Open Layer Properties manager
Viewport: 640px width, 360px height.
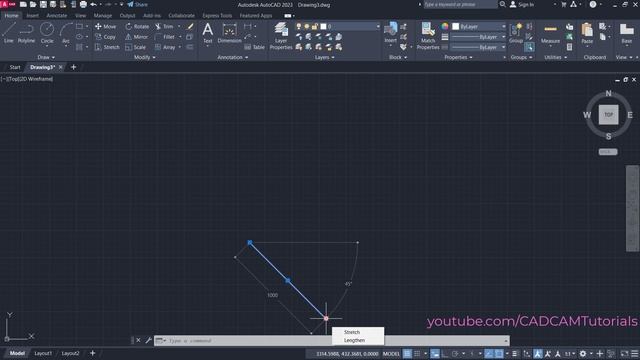click(281, 36)
